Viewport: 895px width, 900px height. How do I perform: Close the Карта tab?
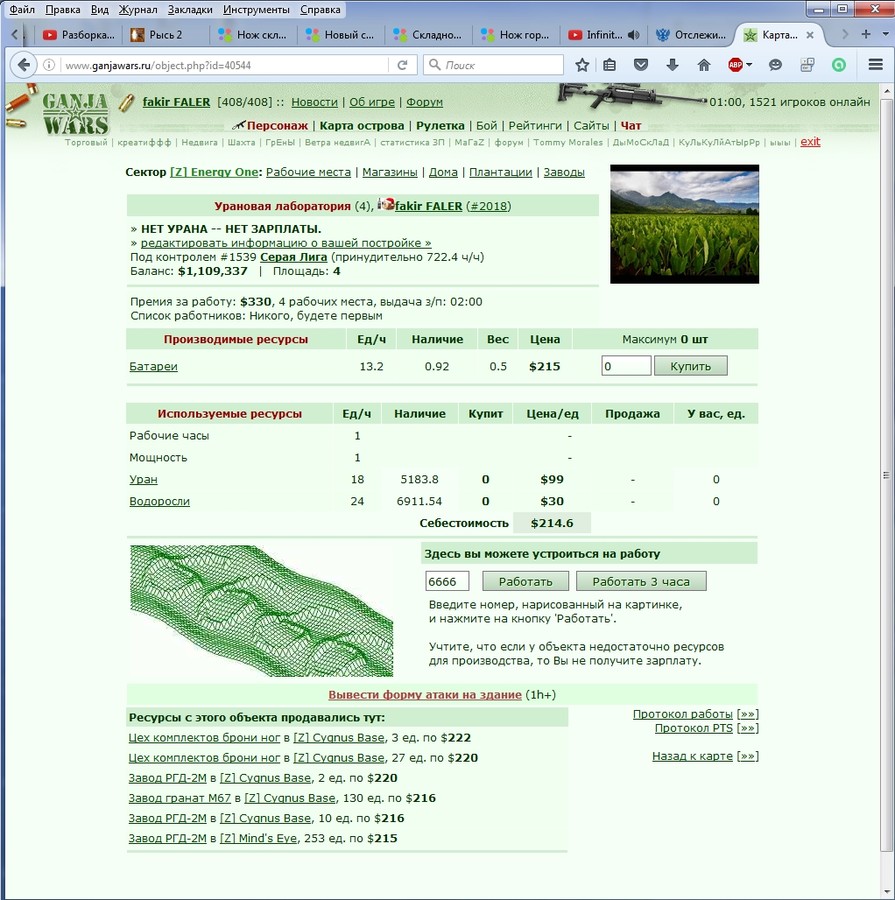tap(809, 35)
